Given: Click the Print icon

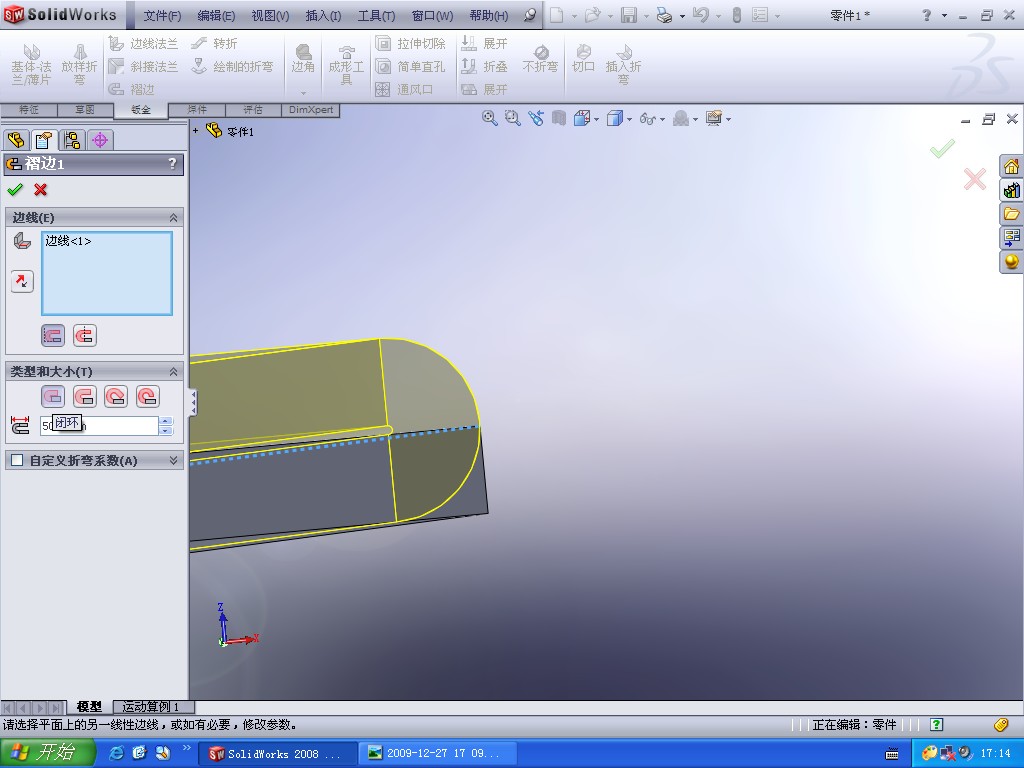Looking at the screenshot, I should pos(664,15).
